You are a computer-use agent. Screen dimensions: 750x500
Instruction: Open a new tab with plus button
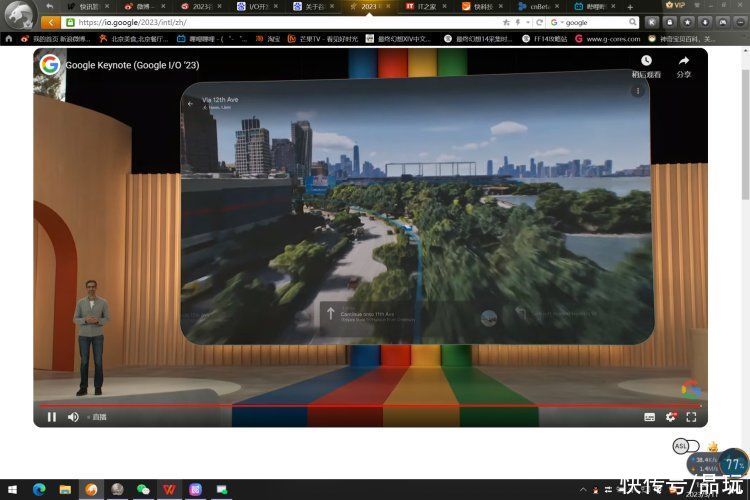[630, 7]
